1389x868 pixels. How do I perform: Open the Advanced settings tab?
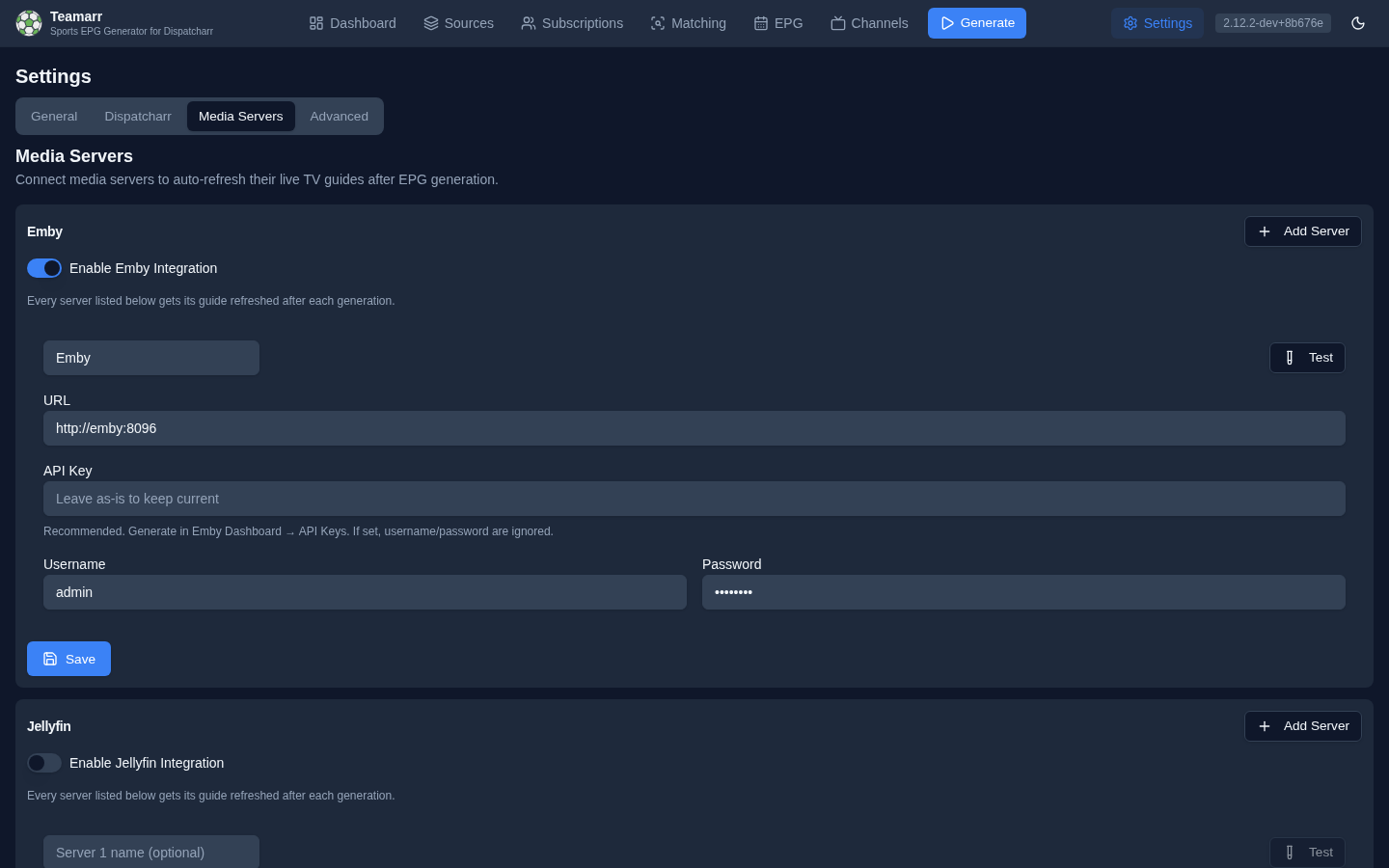pos(340,116)
